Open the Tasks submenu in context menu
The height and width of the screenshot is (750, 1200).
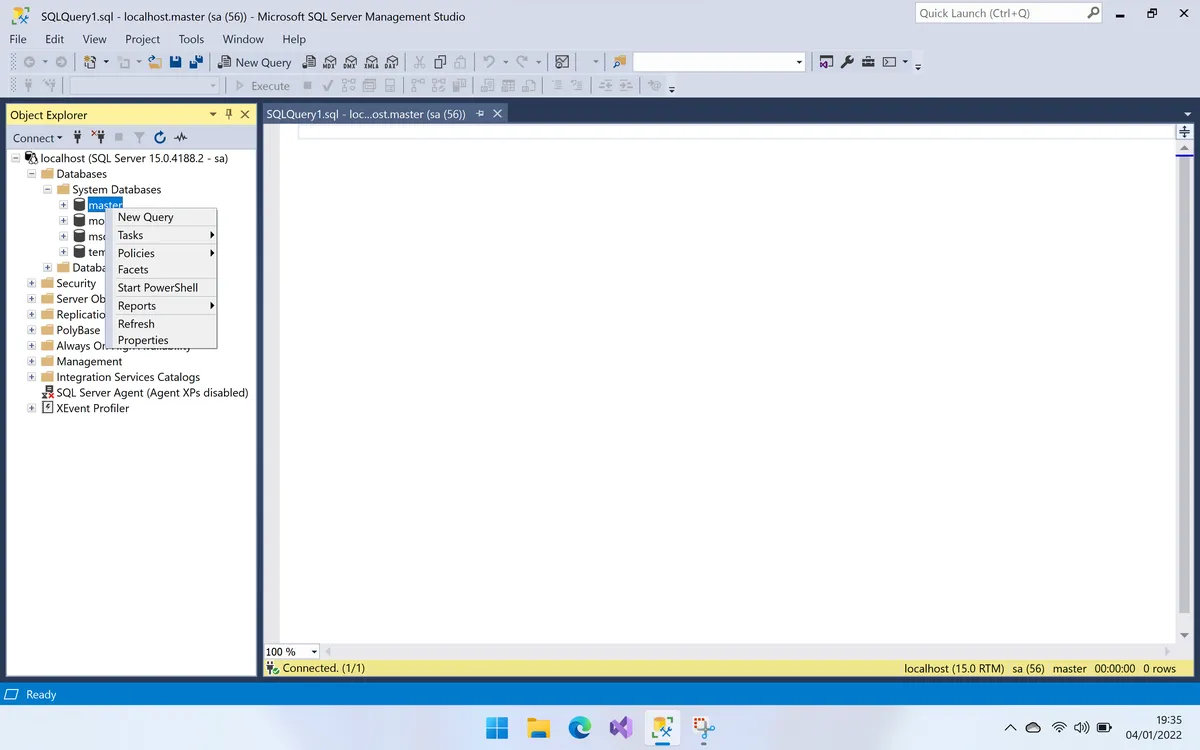coord(161,235)
